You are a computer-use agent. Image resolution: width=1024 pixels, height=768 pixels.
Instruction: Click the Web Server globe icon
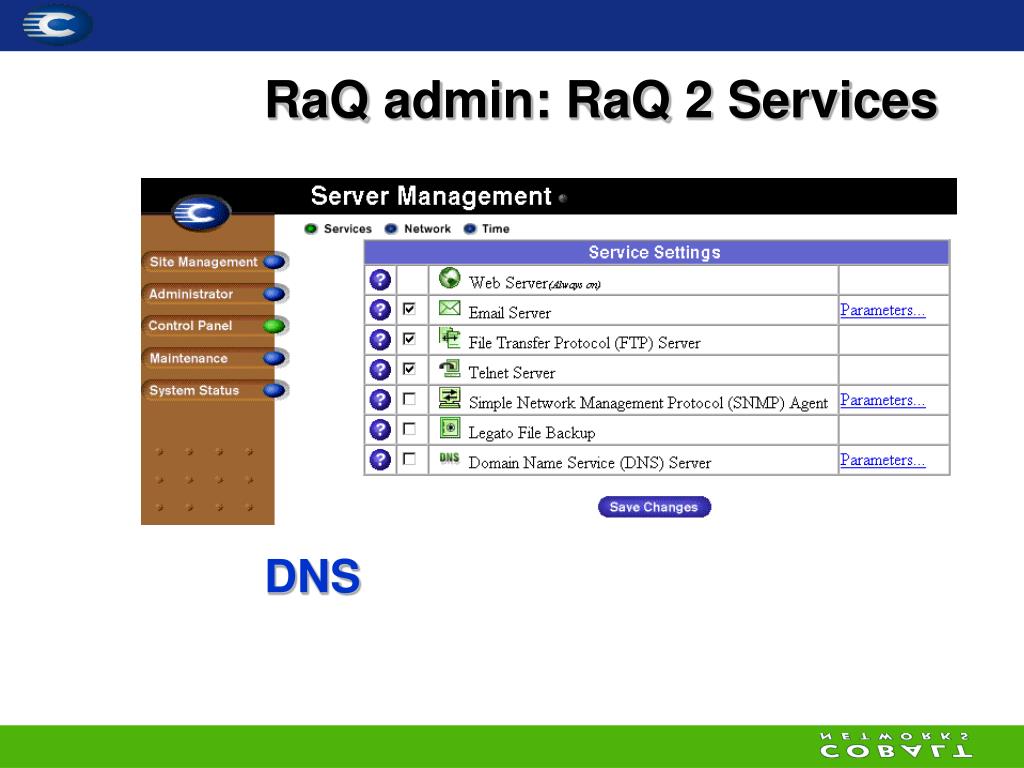click(x=449, y=278)
